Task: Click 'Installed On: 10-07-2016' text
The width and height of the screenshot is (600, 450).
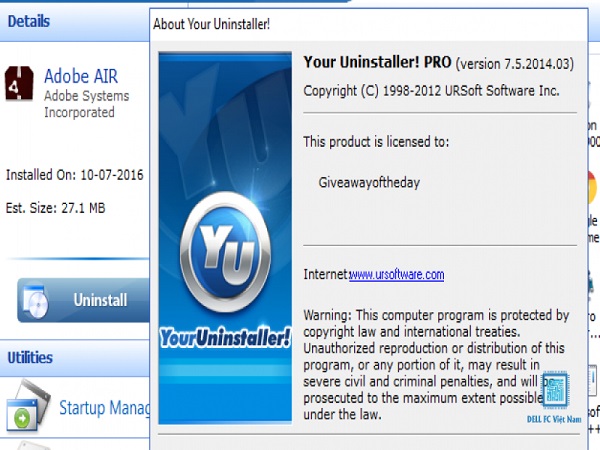Action: 75,175
